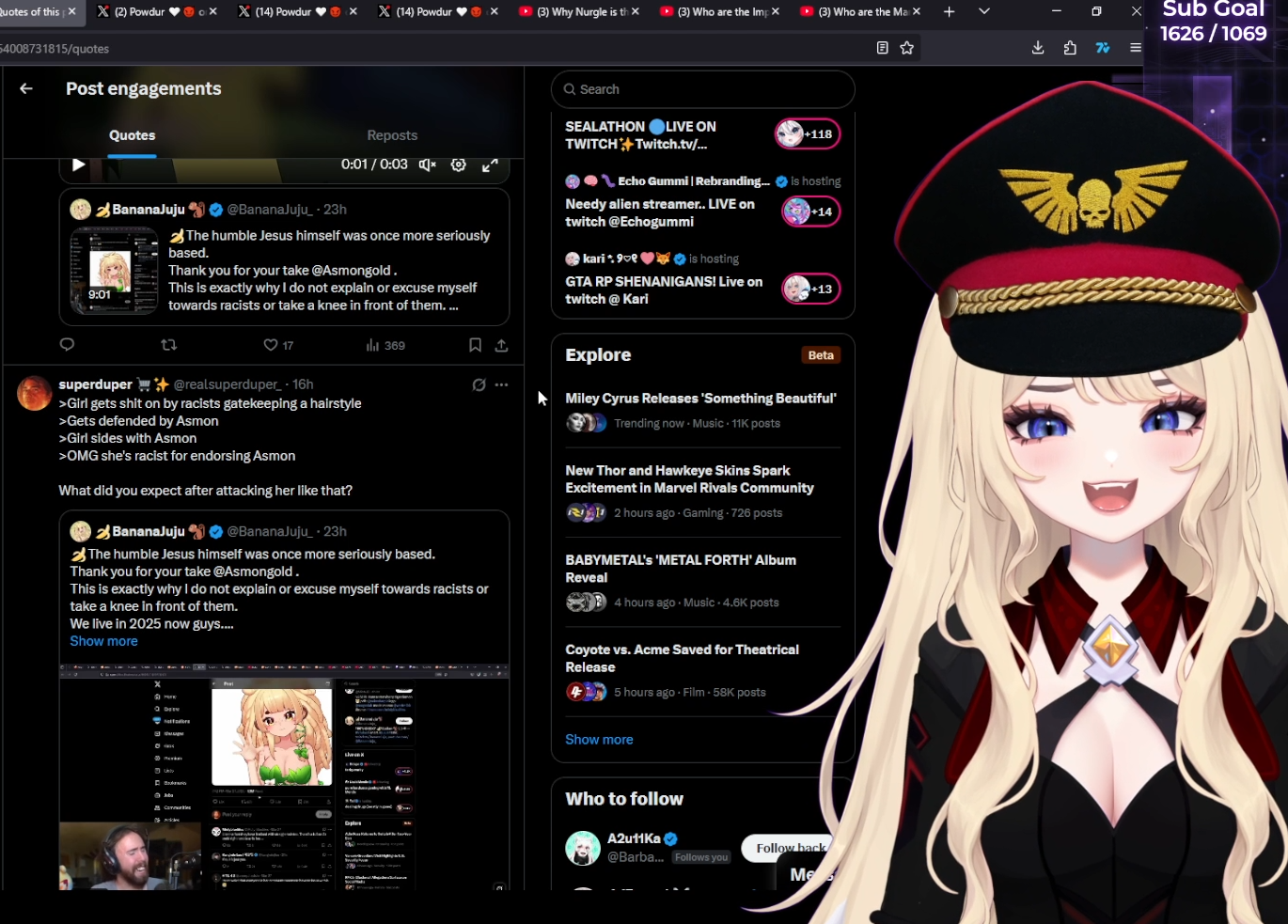
Task: Join Echo Gummi's space with +14 listeners
Action: coord(810,211)
